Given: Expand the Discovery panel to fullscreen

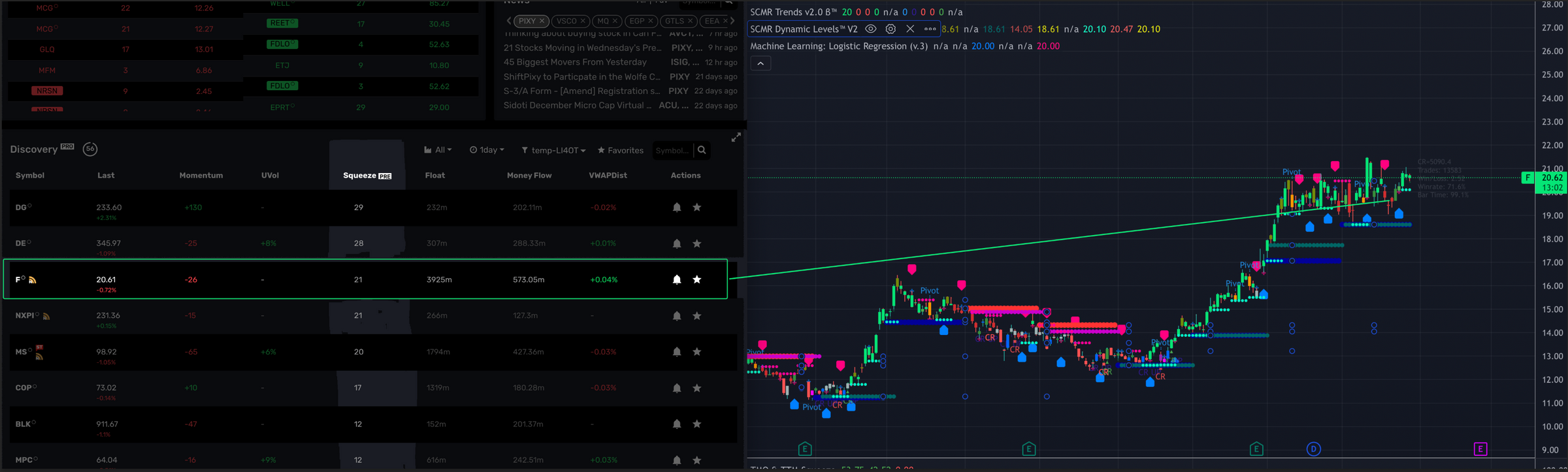Looking at the screenshot, I should (x=736, y=137).
